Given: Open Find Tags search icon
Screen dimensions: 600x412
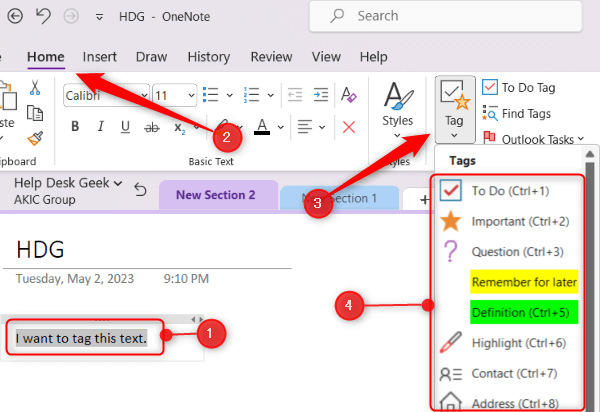Looking at the screenshot, I should click(x=490, y=114).
